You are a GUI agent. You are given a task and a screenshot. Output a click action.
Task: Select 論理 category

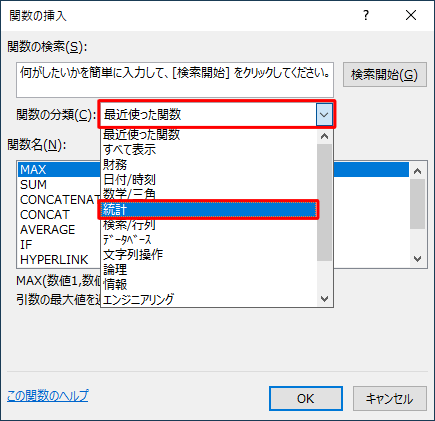[x=209, y=270]
